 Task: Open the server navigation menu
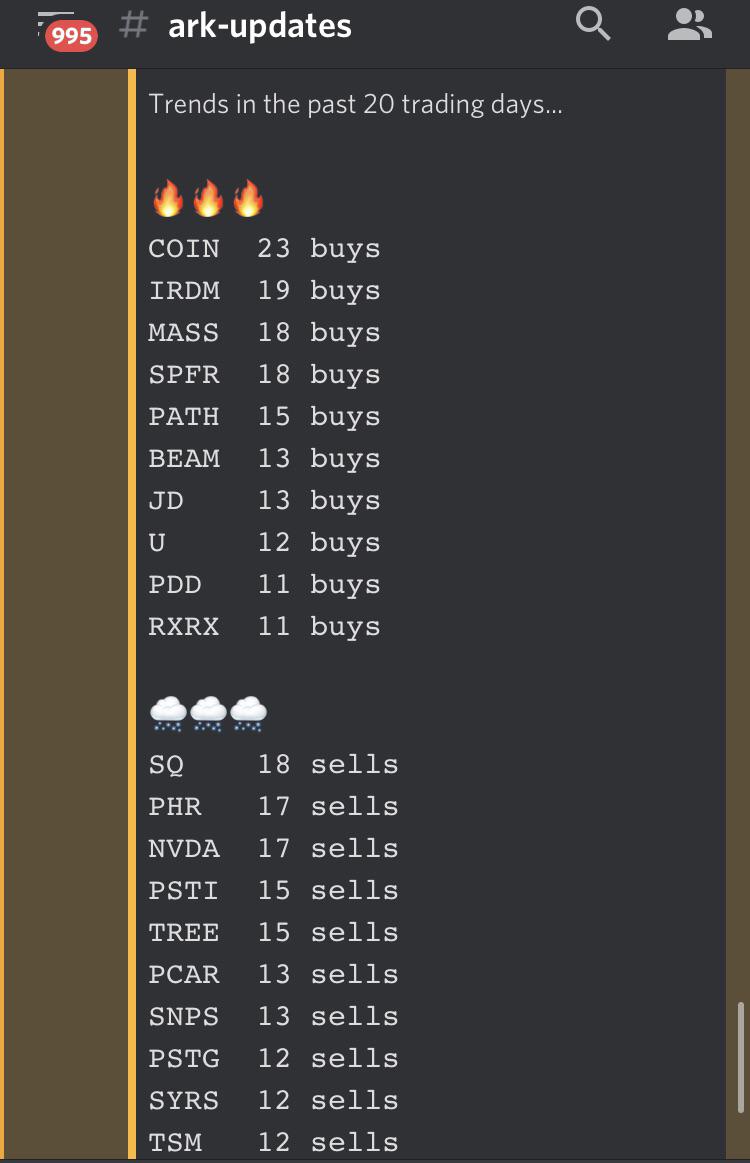click(x=48, y=20)
